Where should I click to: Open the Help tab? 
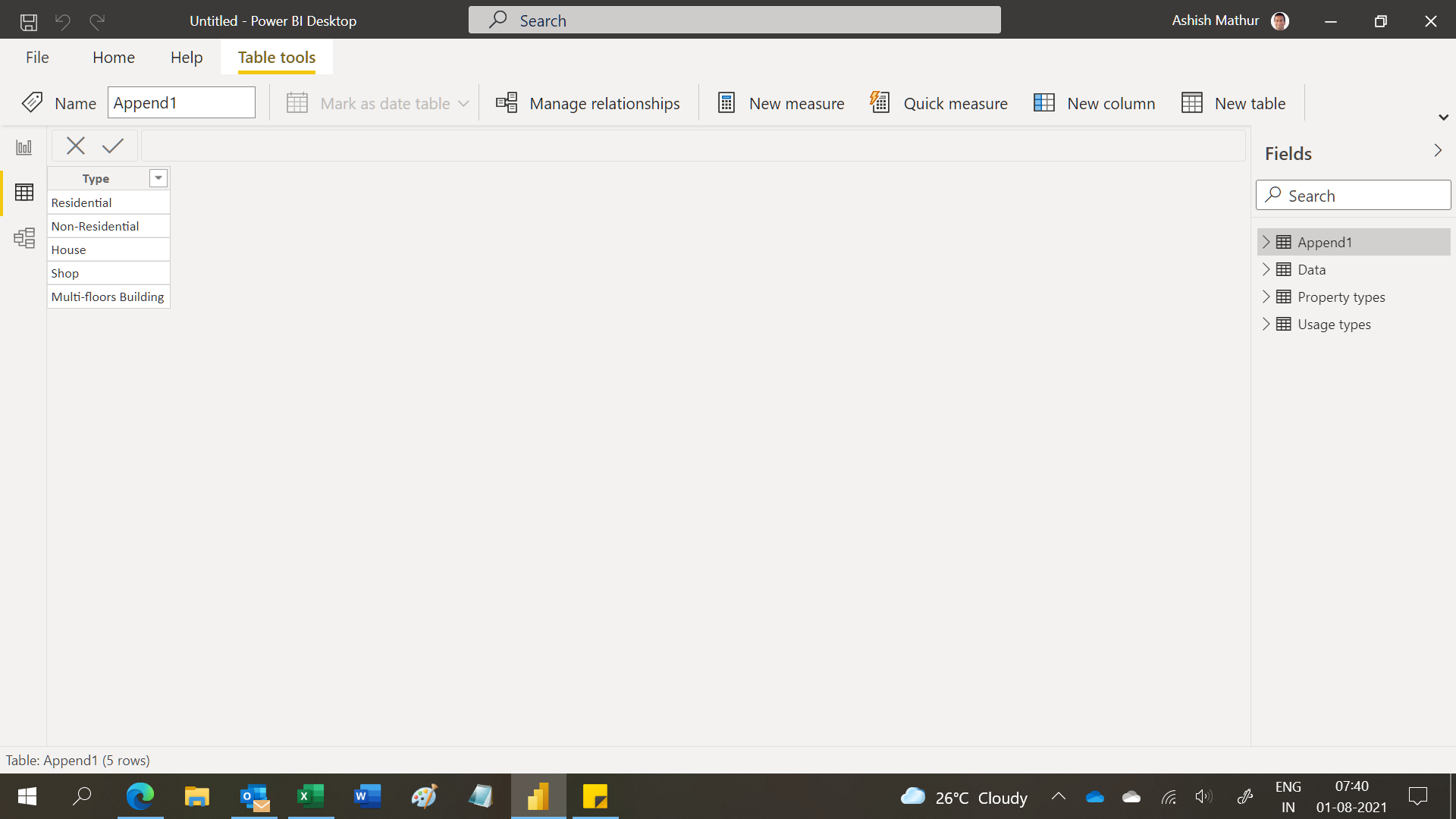187,58
